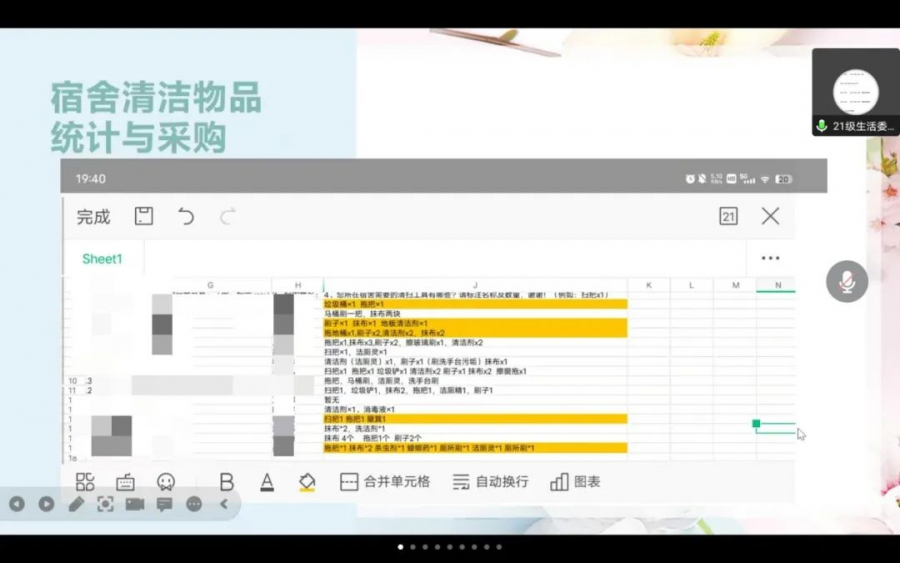Show the keyboard input icon
Viewport: 900px width, 563px height.
click(x=125, y=482)
